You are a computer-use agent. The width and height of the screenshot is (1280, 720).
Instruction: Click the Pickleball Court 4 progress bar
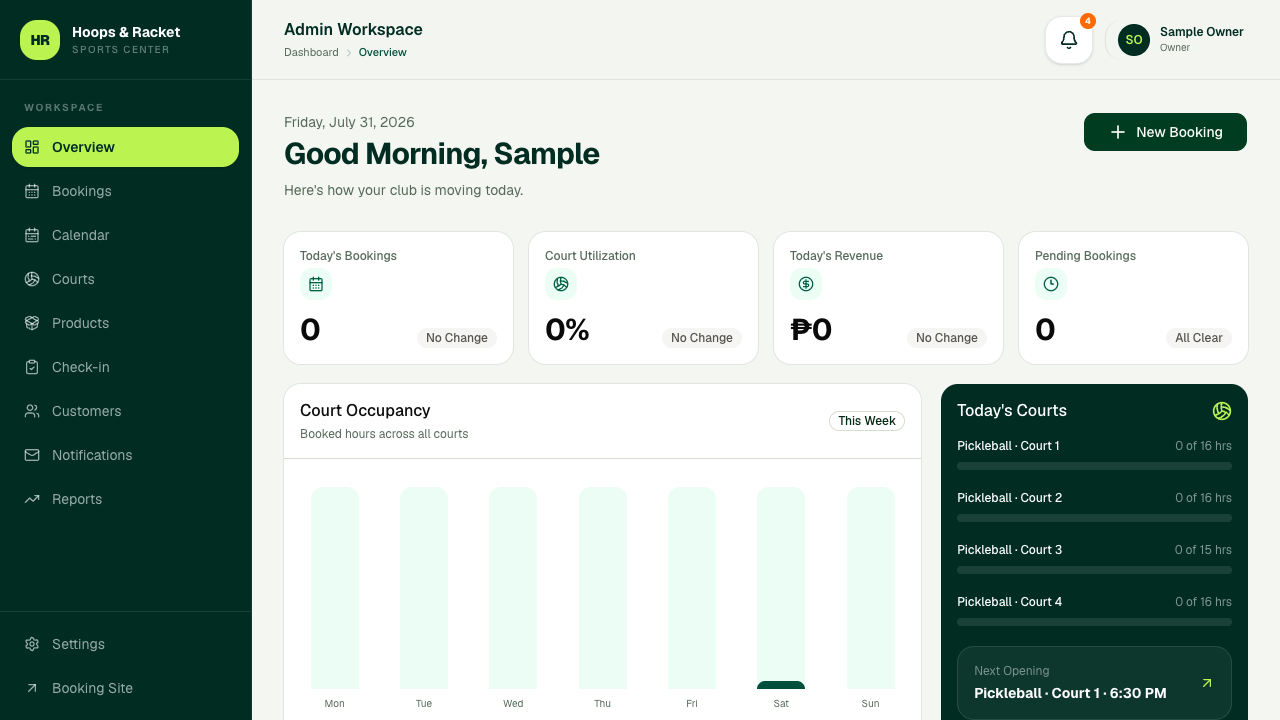click(1094, 622)
